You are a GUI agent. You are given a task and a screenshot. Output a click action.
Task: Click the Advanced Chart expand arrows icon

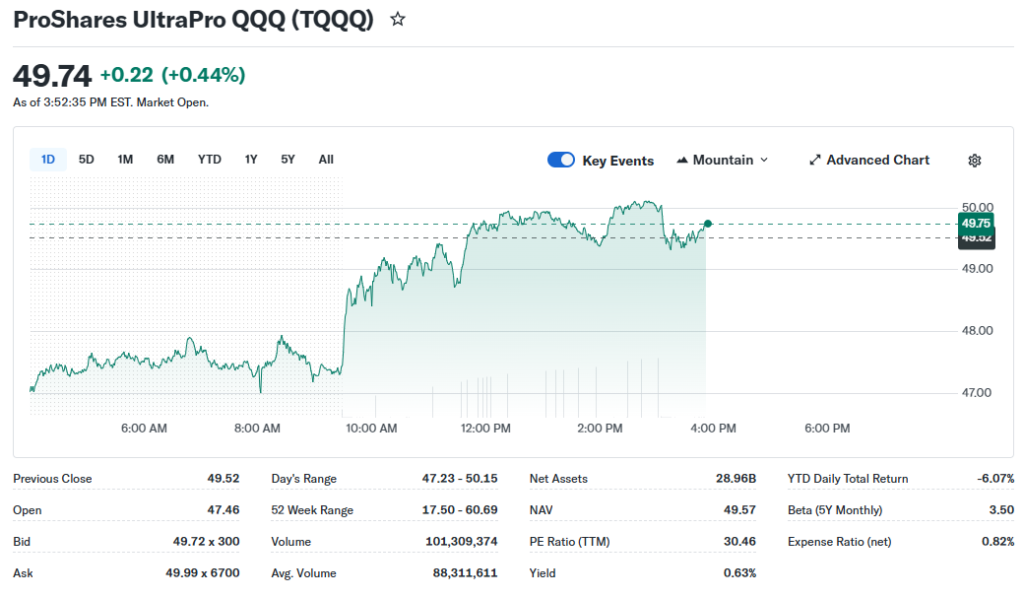pos(815,160)
